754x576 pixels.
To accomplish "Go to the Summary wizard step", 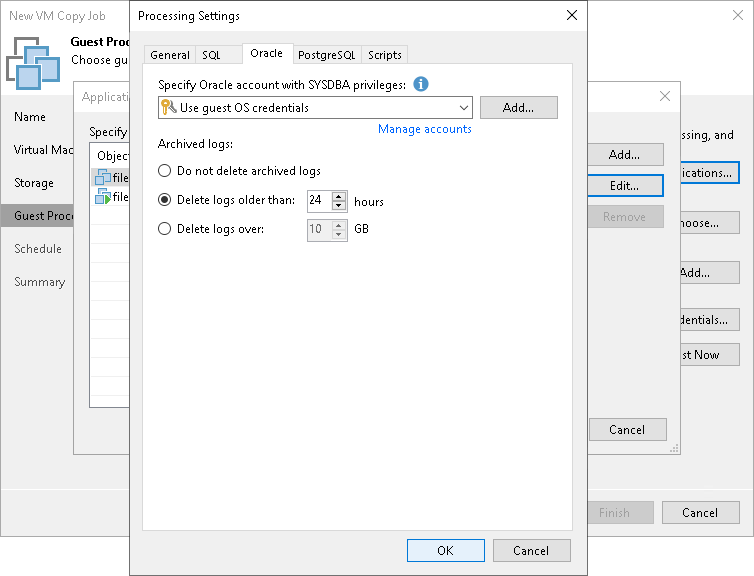I will click(39, 282).
